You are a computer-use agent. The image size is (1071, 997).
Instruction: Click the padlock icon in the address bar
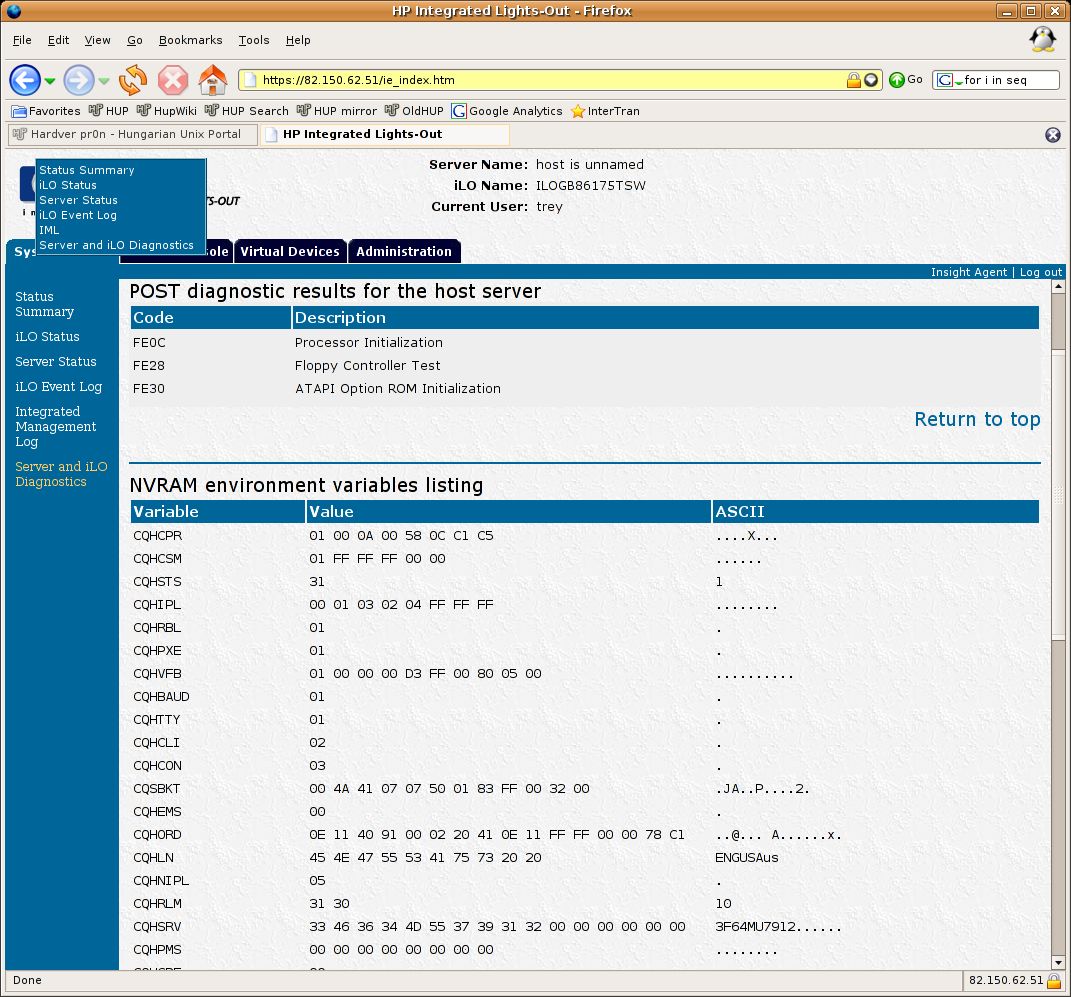[x=854, y=80]
